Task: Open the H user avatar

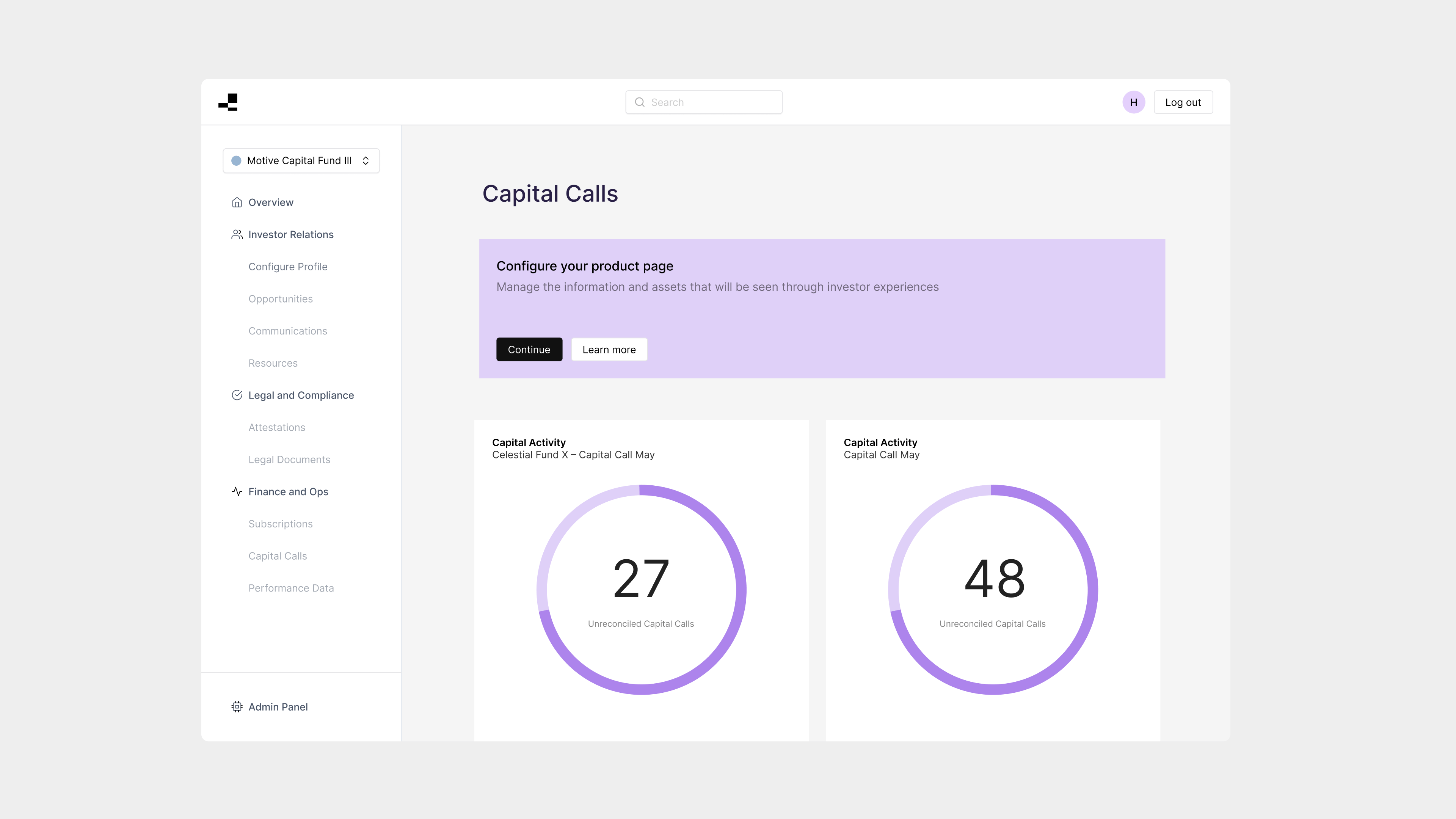Action: [x=1133, y=102]
